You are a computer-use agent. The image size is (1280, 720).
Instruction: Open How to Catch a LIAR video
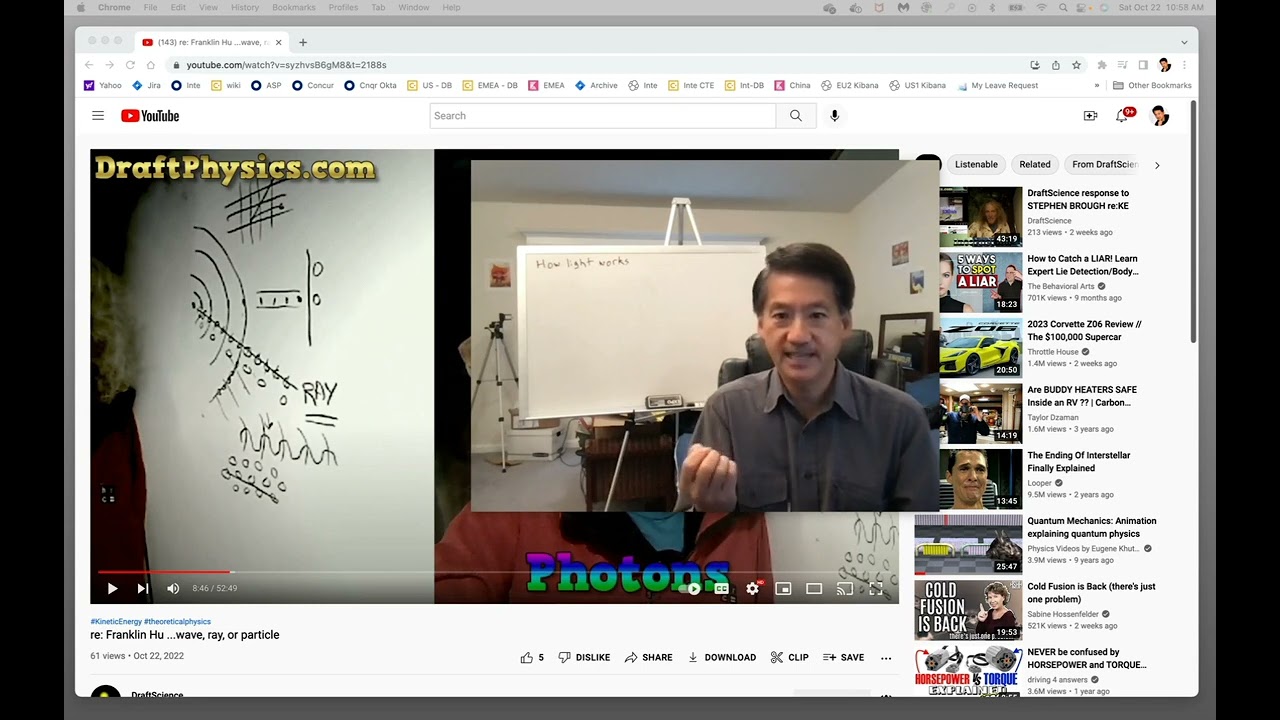tap(1082, 265)
